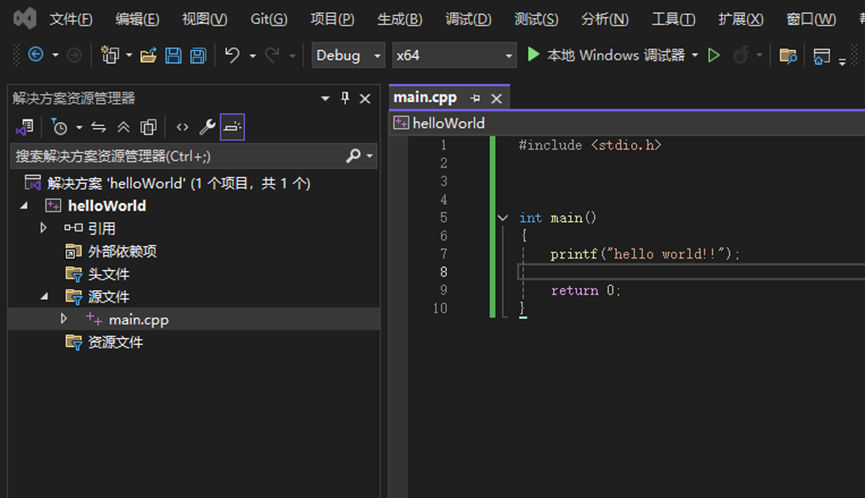Screen dimensions: 865x498
Task: Open the 分析(N) menu
Action: [x=605, y=19]
